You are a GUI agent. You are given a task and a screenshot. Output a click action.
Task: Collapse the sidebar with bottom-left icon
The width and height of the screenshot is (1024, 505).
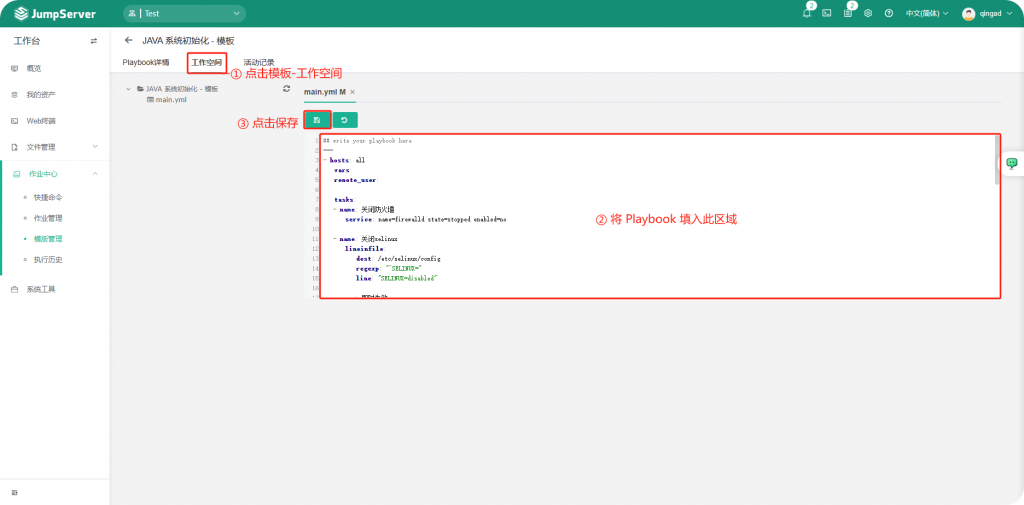14,492
